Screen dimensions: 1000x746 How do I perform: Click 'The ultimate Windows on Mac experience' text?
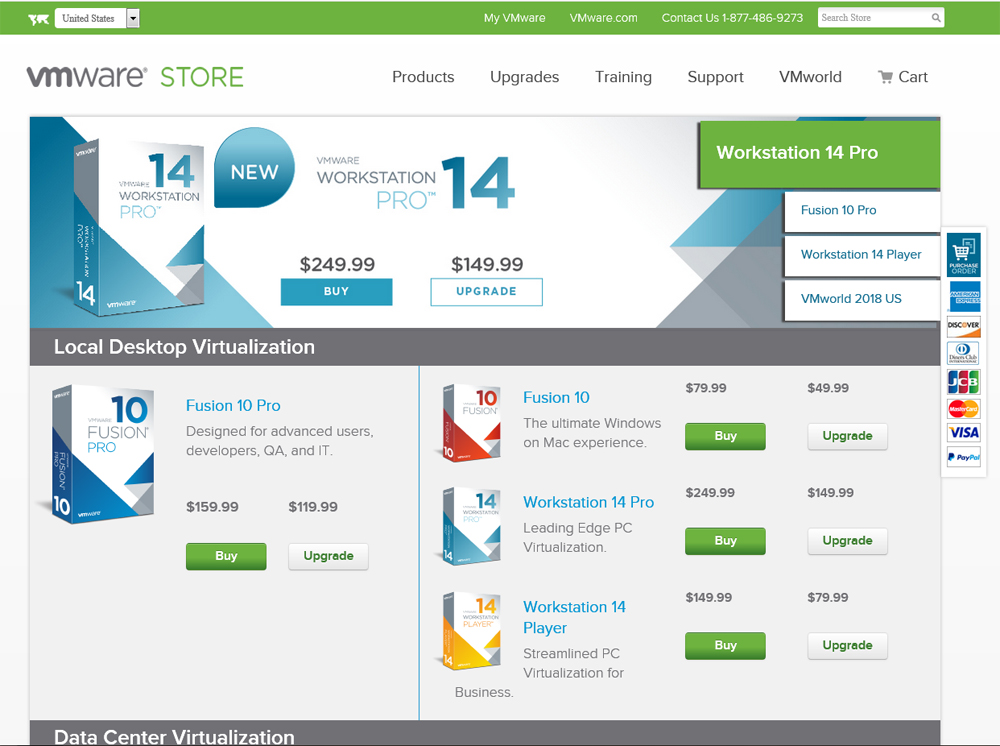(592, 433)
